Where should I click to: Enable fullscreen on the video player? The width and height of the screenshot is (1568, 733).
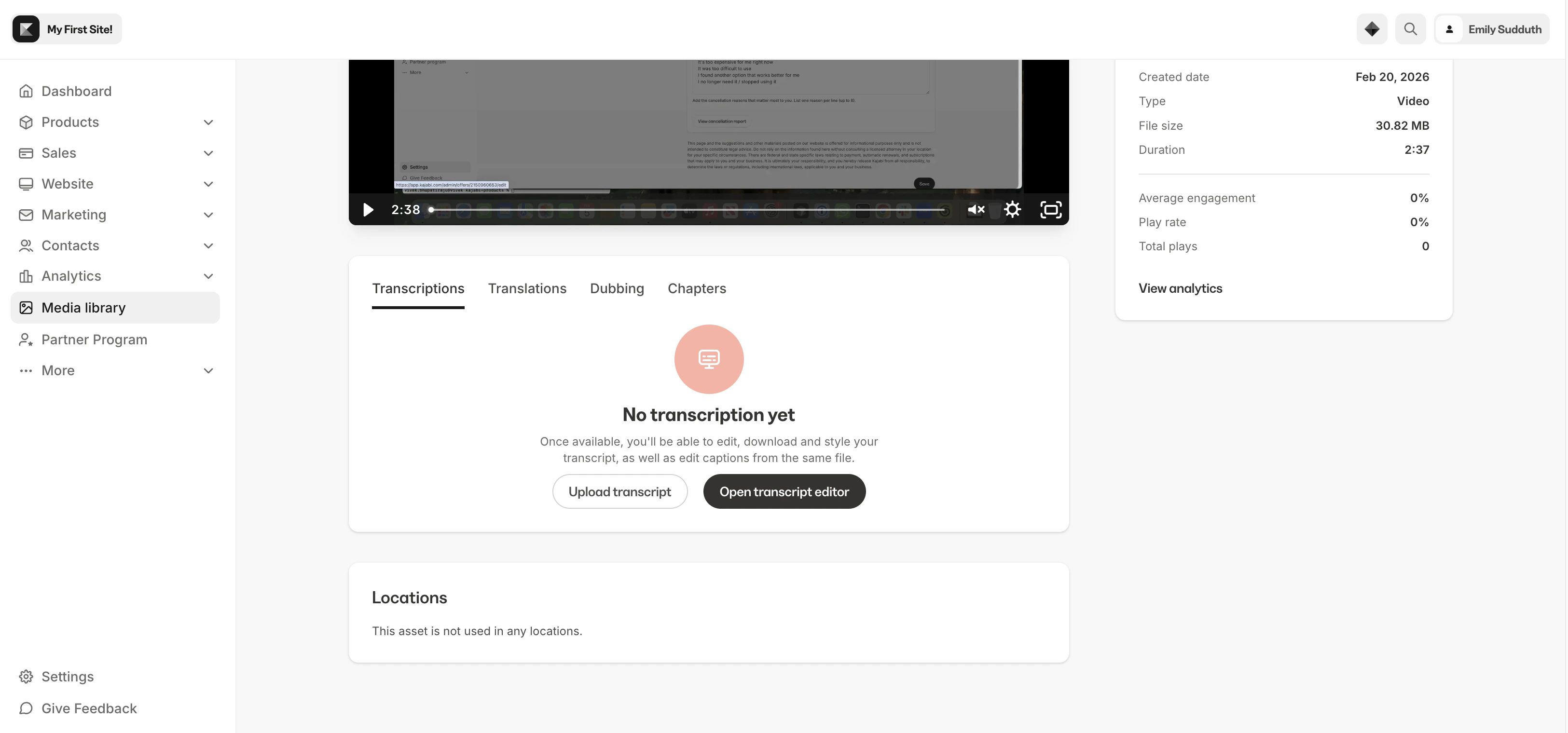(1051, 209)
